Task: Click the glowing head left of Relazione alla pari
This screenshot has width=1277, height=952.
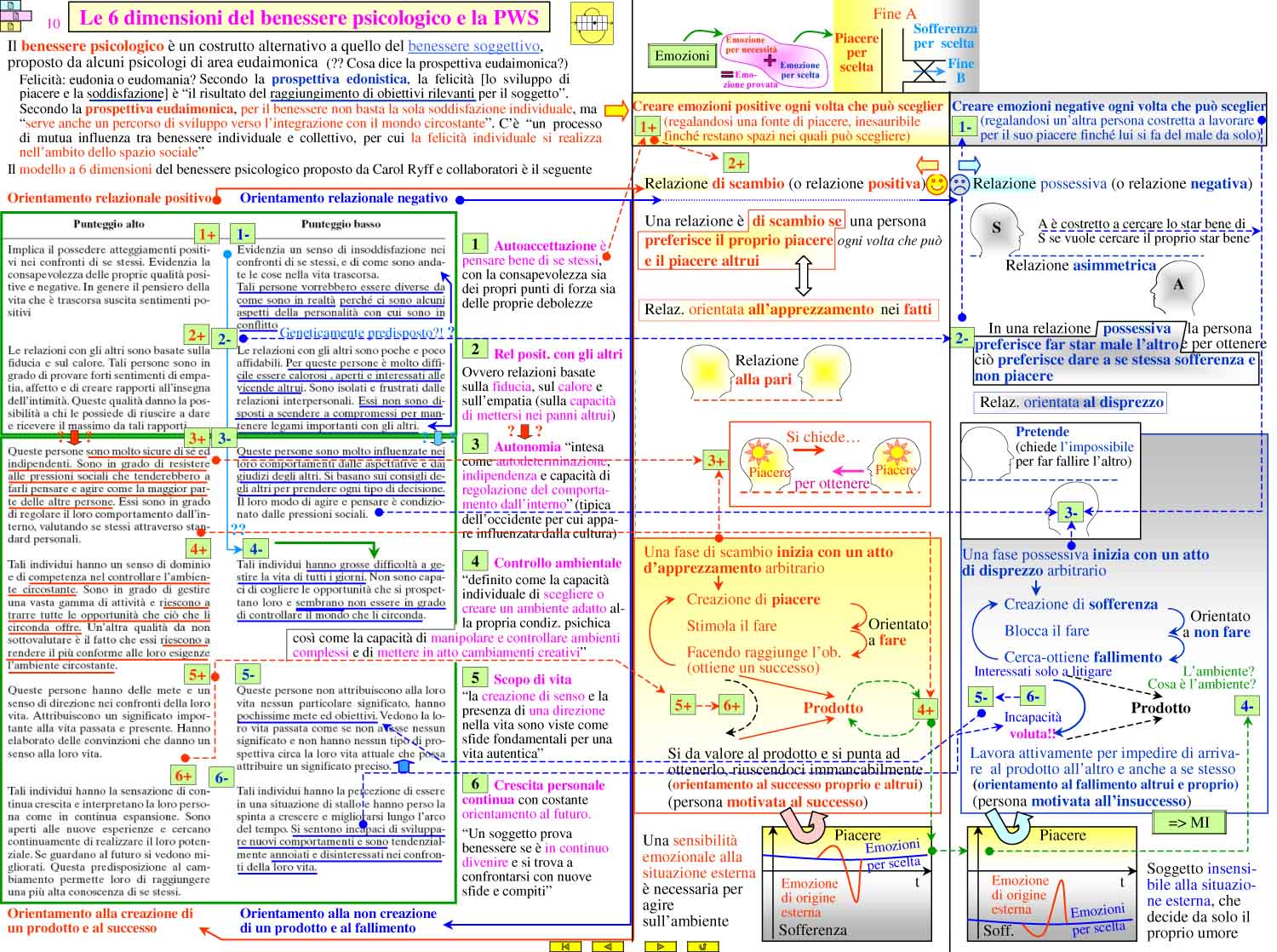Action: point(705,370)
